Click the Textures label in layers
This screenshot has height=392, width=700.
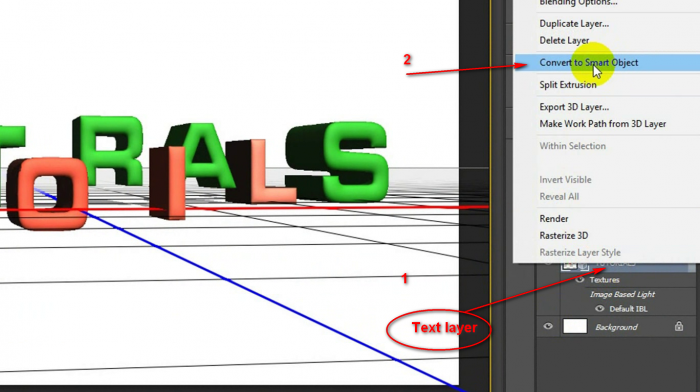(x=604, y=280)
